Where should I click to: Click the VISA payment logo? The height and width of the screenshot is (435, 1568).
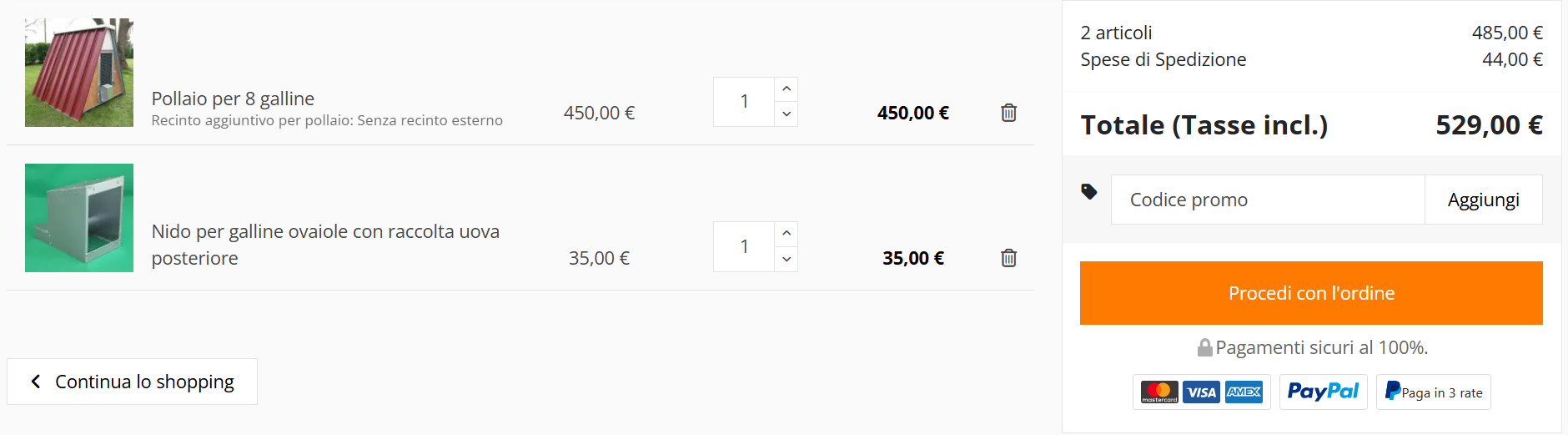point(1202,392)
